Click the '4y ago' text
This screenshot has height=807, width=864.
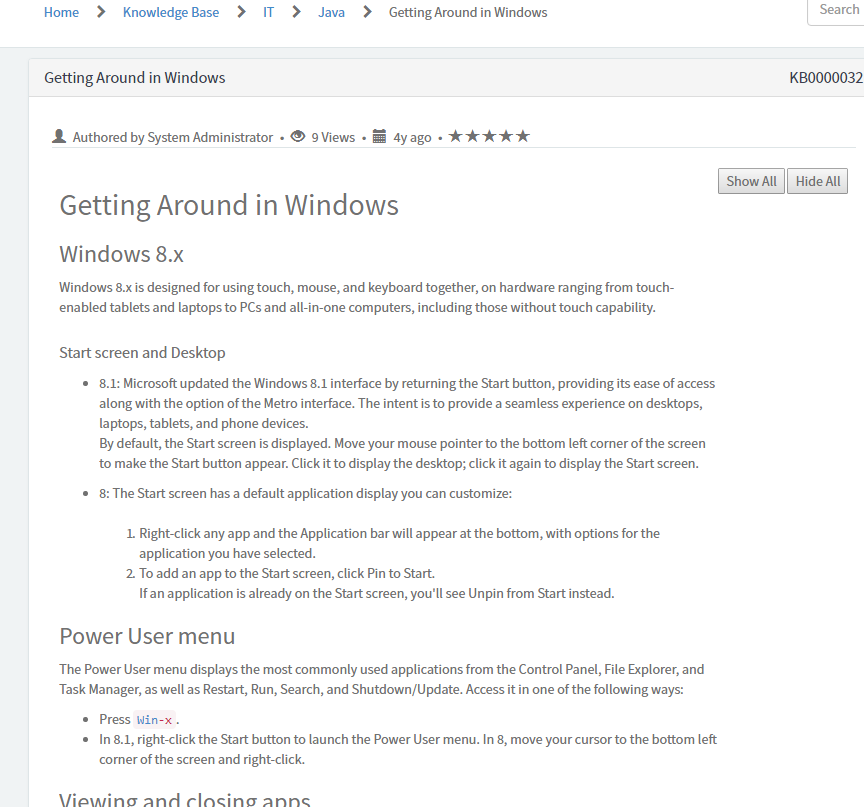(412, 137)
